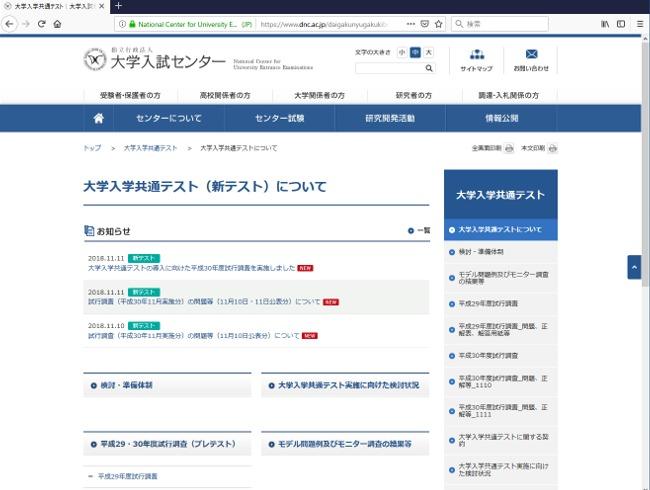Click the 平成29年度試行調査 sub-link below the box

[x=128, y=476]
